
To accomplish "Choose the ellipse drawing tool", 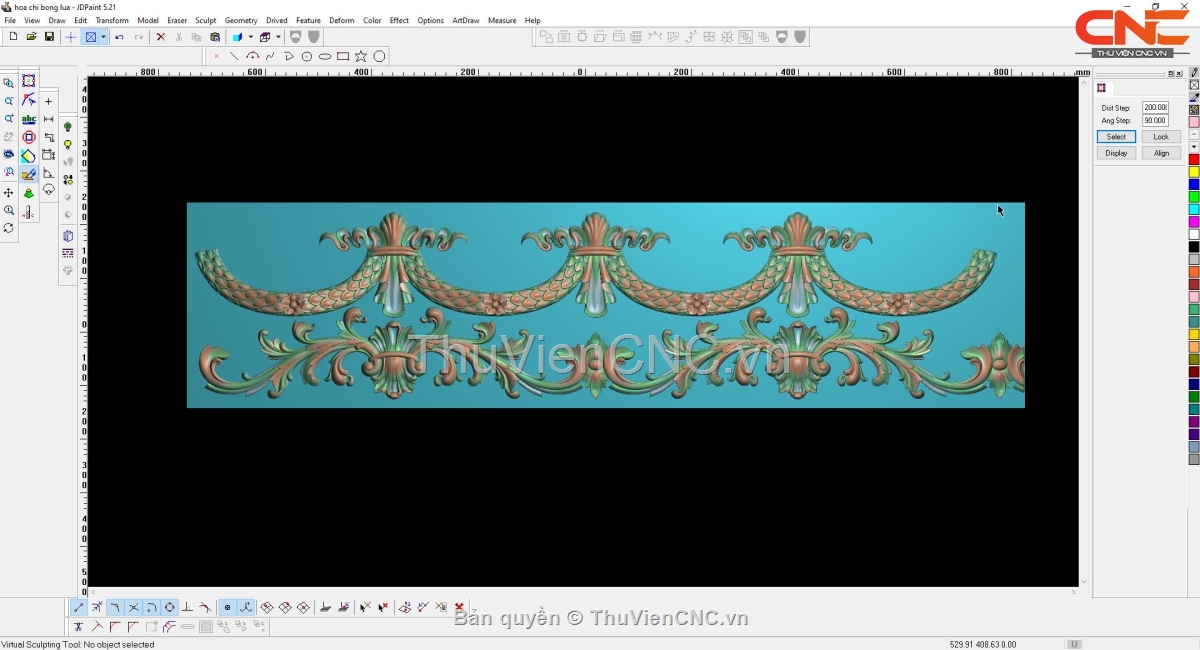I will pos(325,56).
